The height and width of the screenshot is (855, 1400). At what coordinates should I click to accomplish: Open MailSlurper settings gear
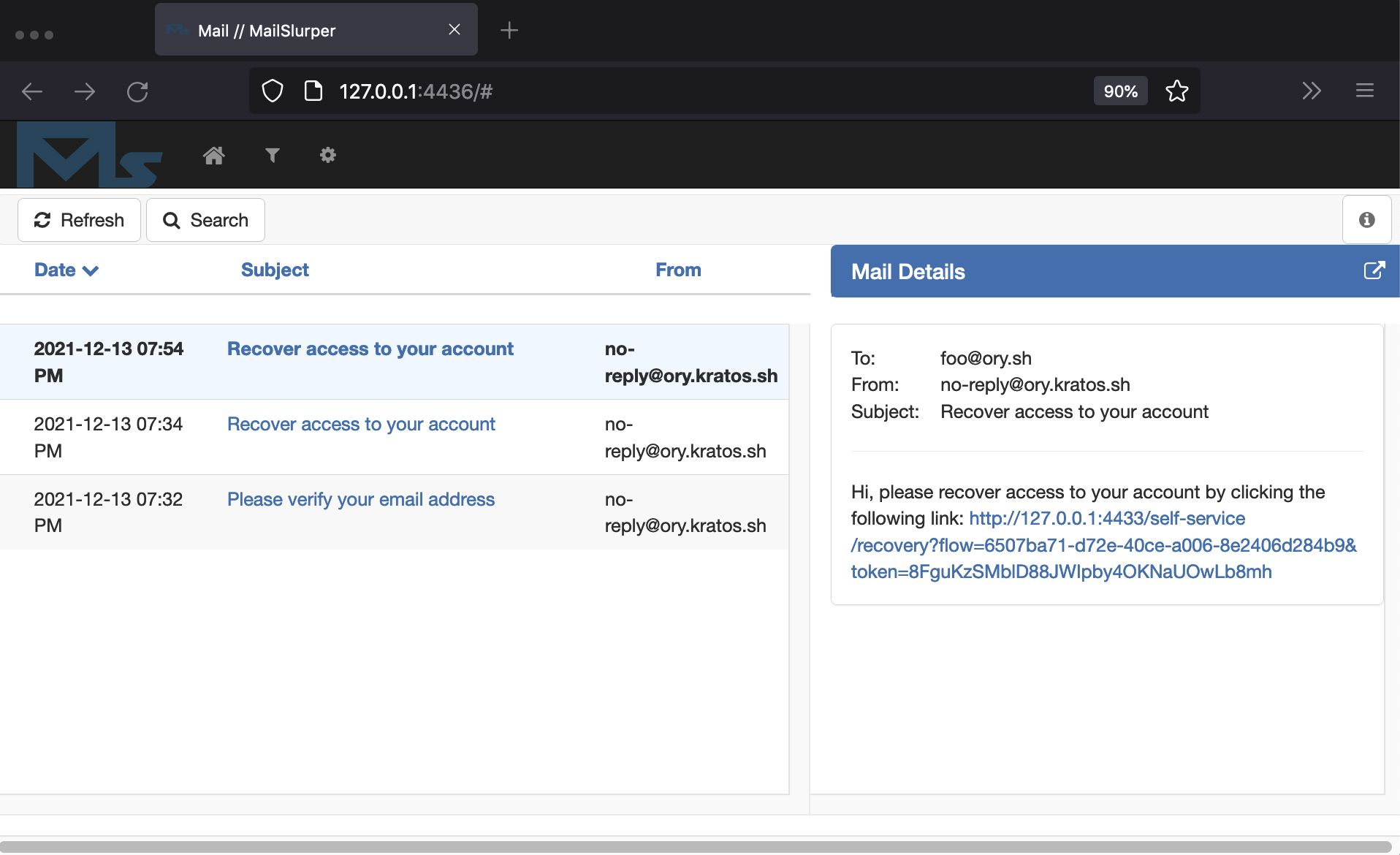327,154
